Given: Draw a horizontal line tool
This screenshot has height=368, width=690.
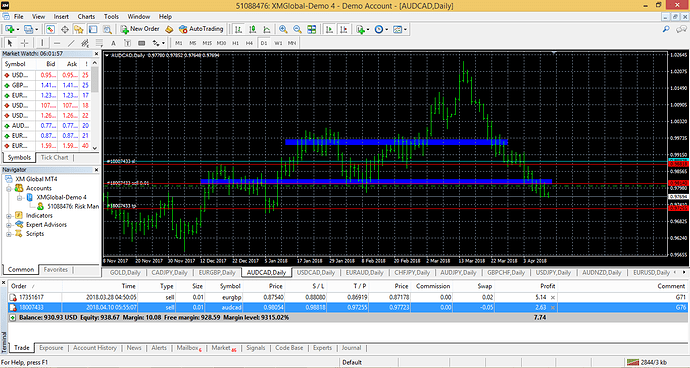Looking at the screenshot, I should pyautogui.click(x=57, y=43).
